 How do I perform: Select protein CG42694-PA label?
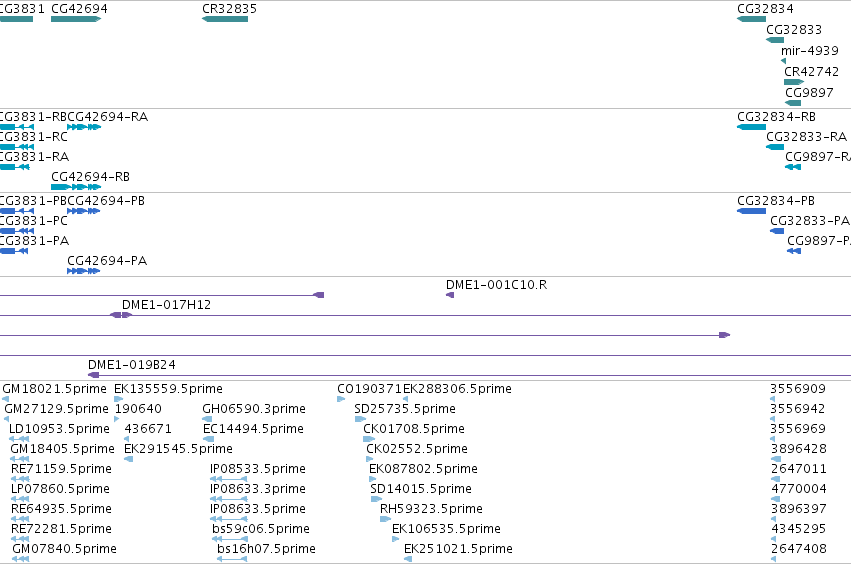pyautogui.click(x=107, y=261)
